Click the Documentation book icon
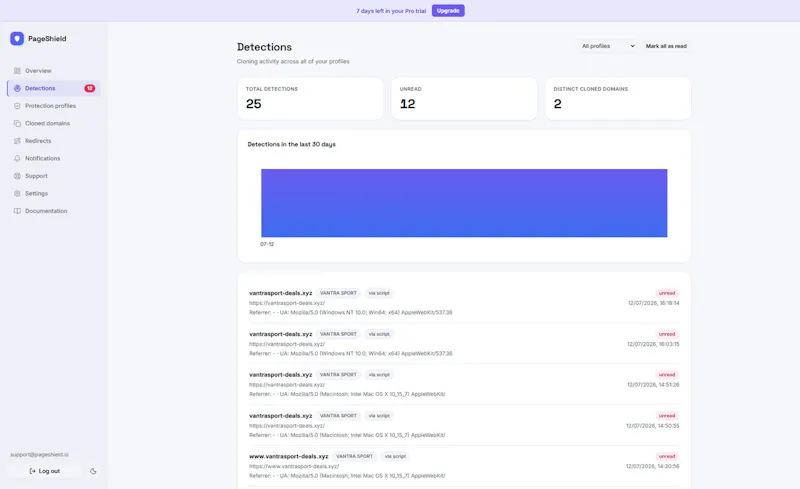 17,211
